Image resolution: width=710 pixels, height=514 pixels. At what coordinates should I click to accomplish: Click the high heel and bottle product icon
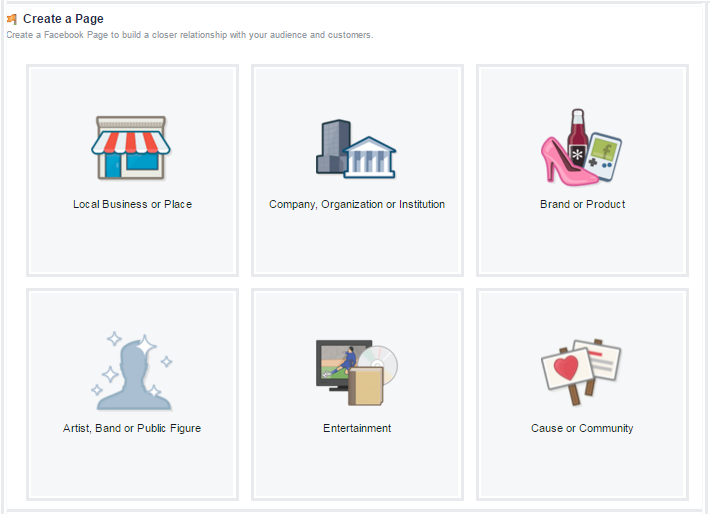tap(581, 147)
